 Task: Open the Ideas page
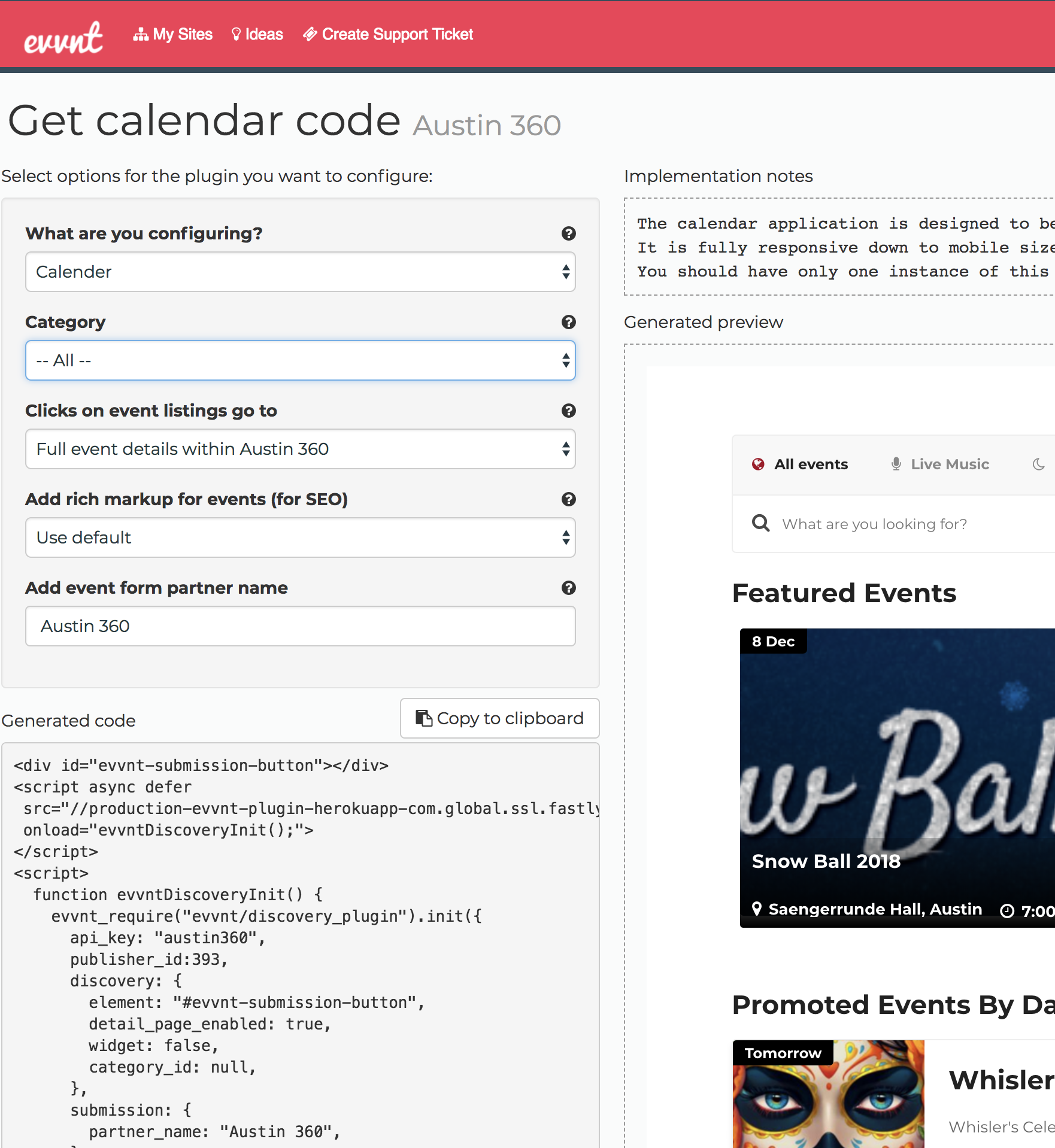click(x=257, y=34)
